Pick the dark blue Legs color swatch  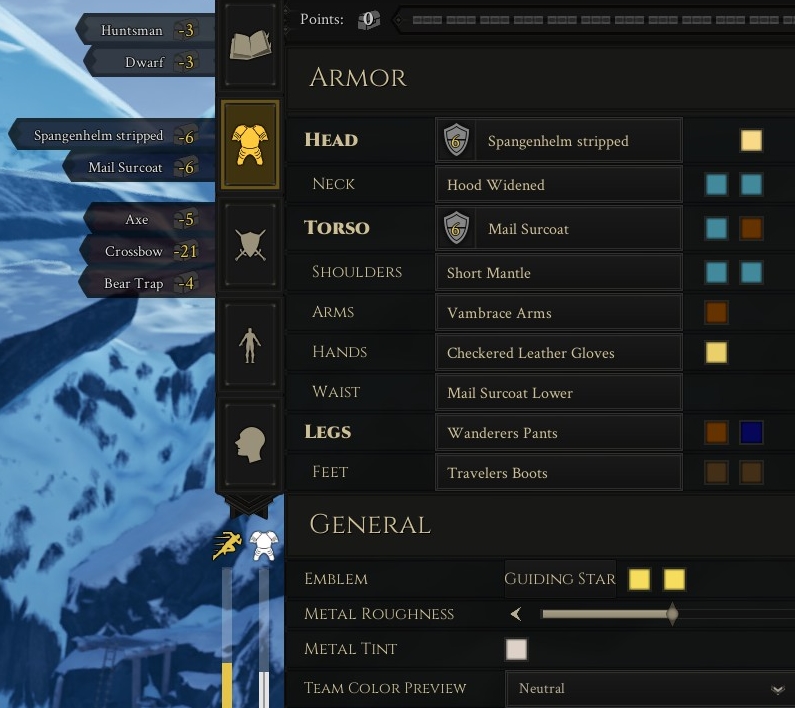coord(751,433)
